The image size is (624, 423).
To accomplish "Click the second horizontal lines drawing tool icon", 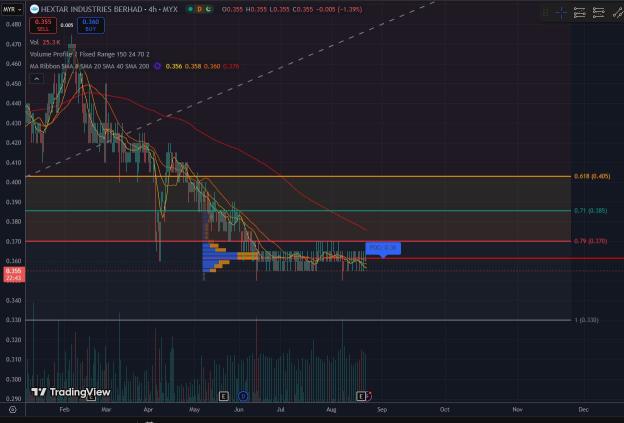I will pyautogui.click(x=598, y=13).
